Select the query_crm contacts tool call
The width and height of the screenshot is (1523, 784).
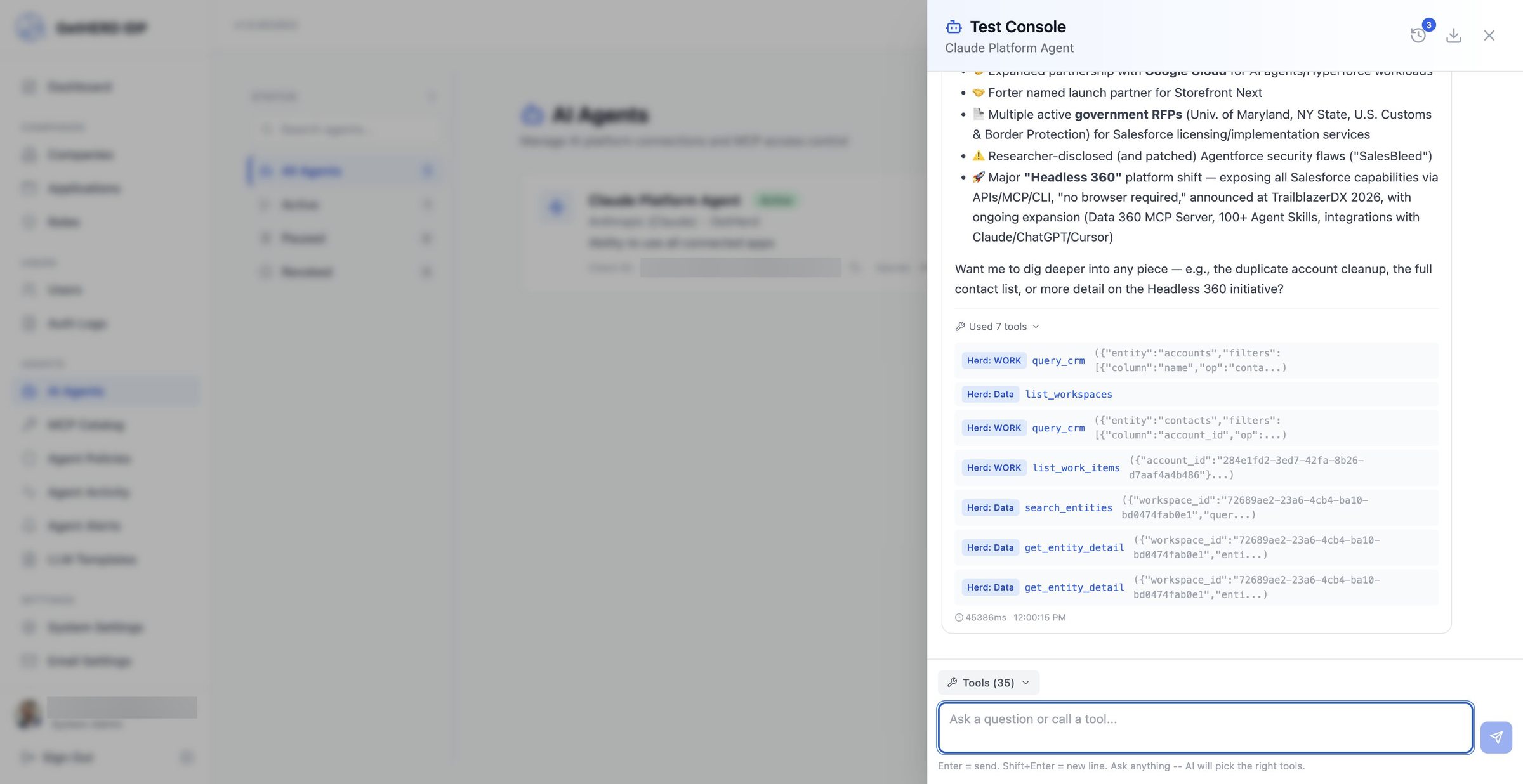[x=1196, y=428]
